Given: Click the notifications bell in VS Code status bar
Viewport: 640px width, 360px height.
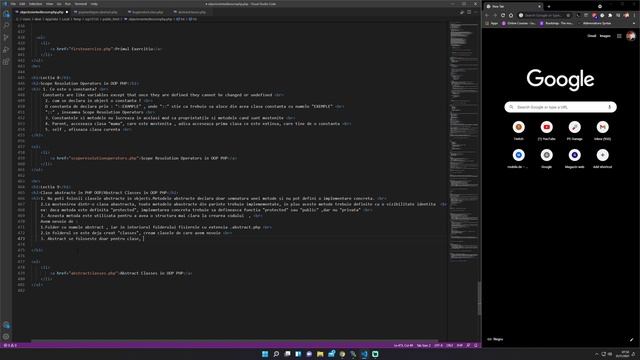Looking at the screenshot, I should (476, 346).
